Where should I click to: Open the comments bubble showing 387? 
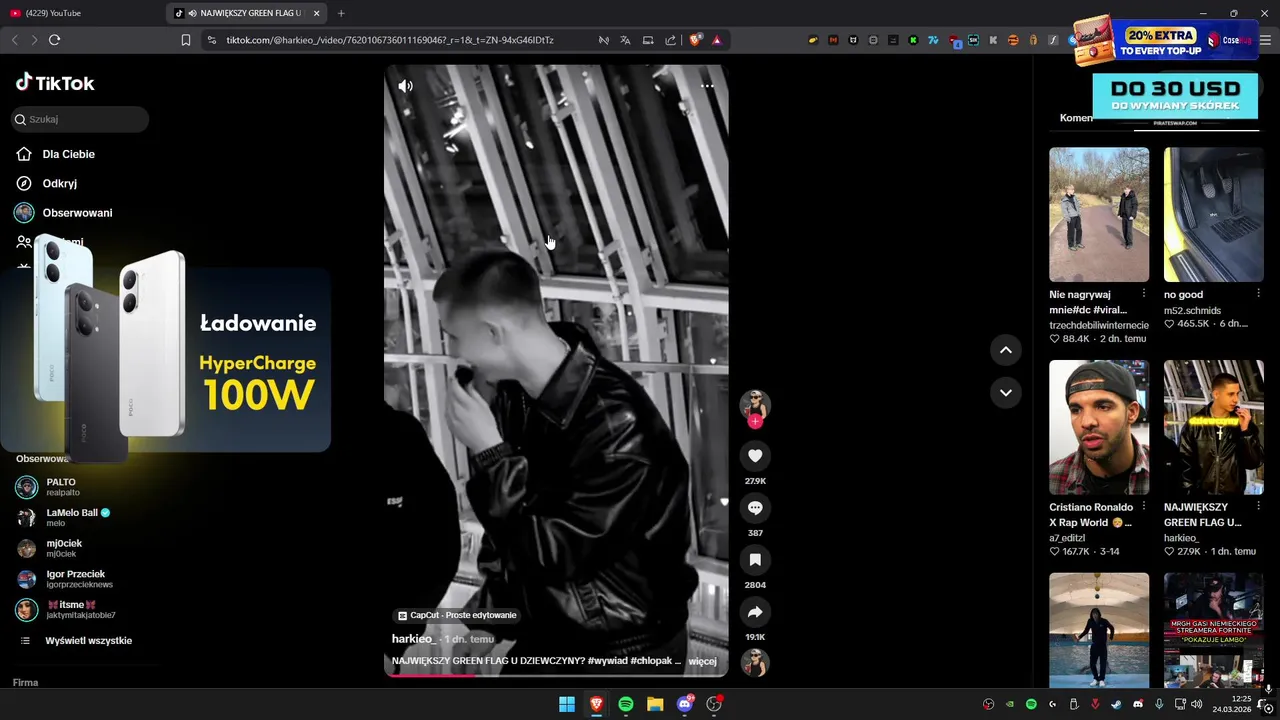pyautogui.click(x=755, y=508)
